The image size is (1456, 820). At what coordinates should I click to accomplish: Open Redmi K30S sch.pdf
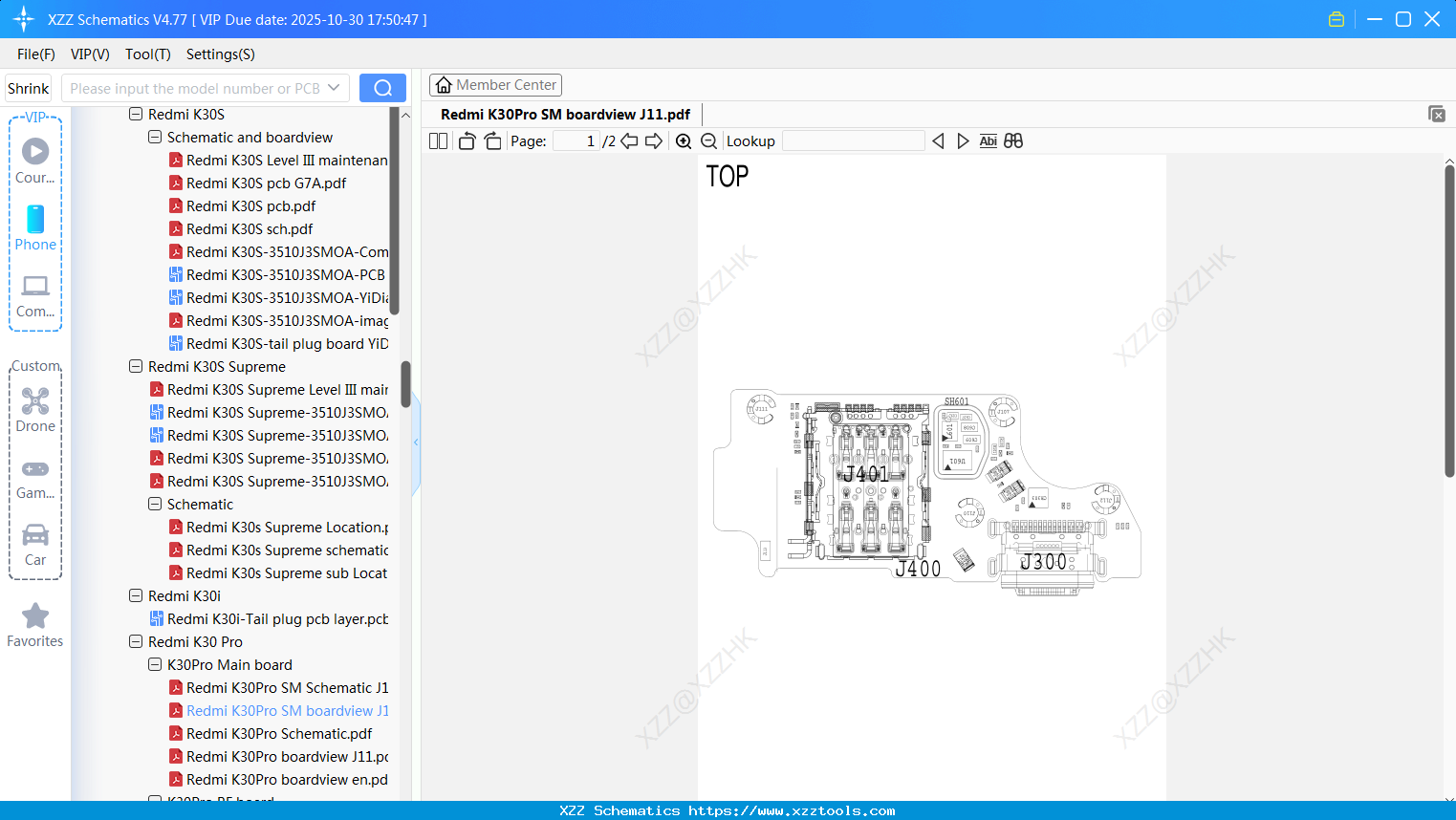tap(250, 229)
